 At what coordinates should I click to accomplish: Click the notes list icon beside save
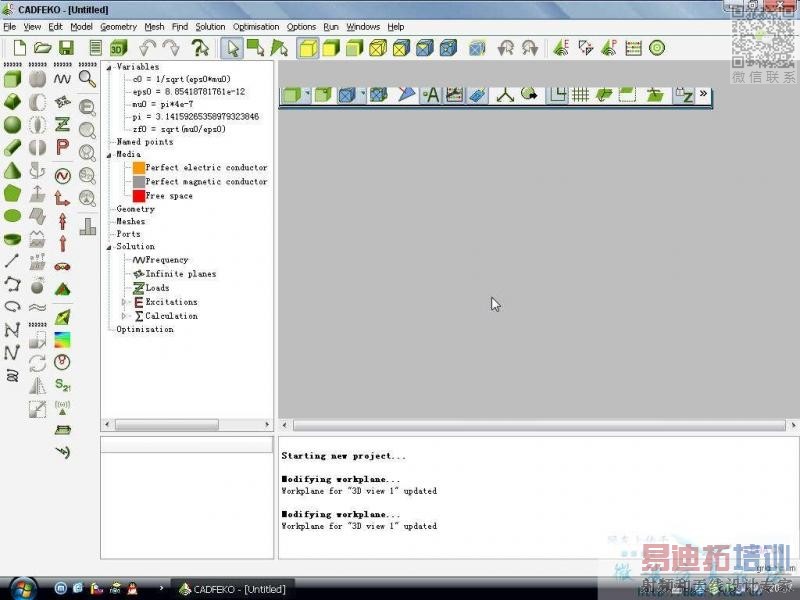click(x=95, y=48)
